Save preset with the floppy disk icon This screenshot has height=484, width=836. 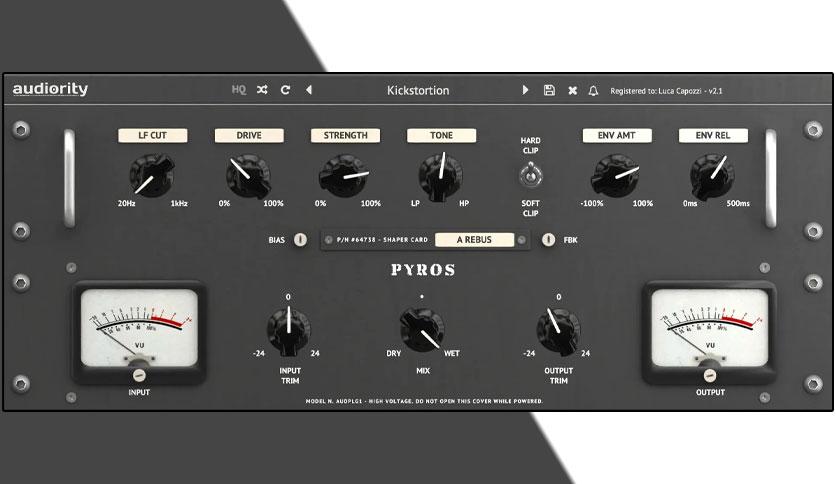(x=549, y=90)
